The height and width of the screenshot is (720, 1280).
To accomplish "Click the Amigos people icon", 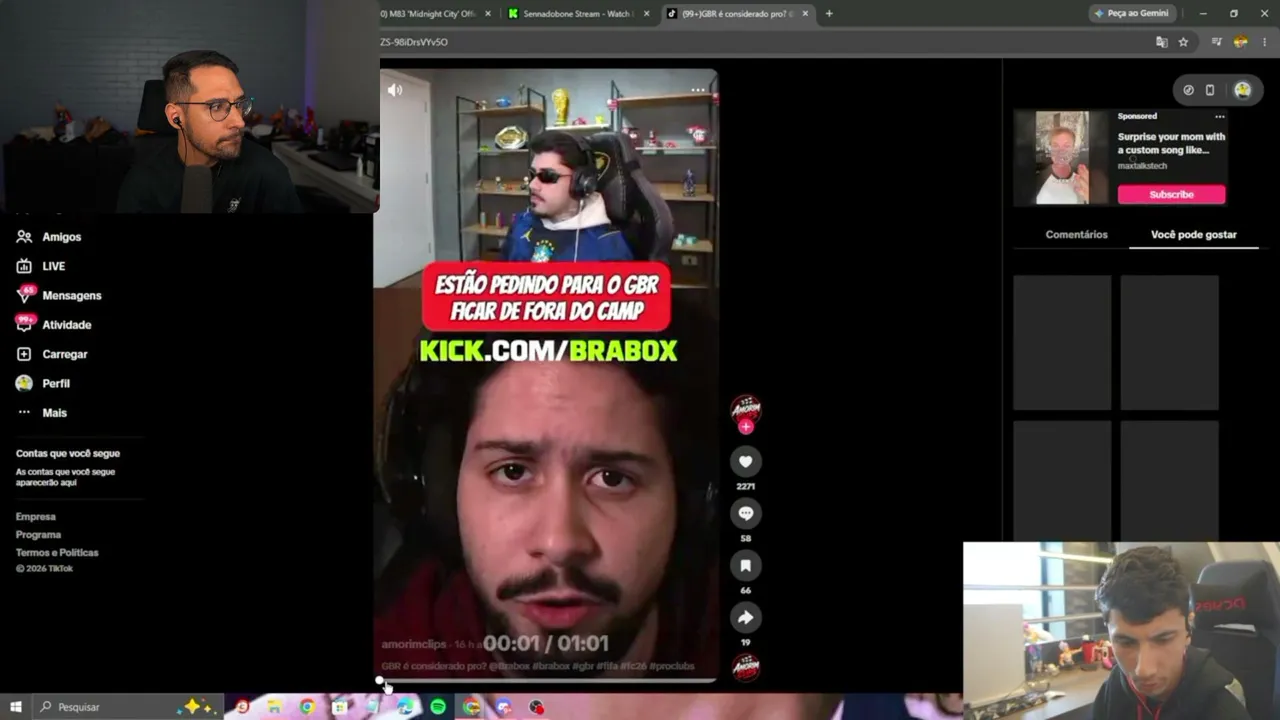I will point(24,237).
